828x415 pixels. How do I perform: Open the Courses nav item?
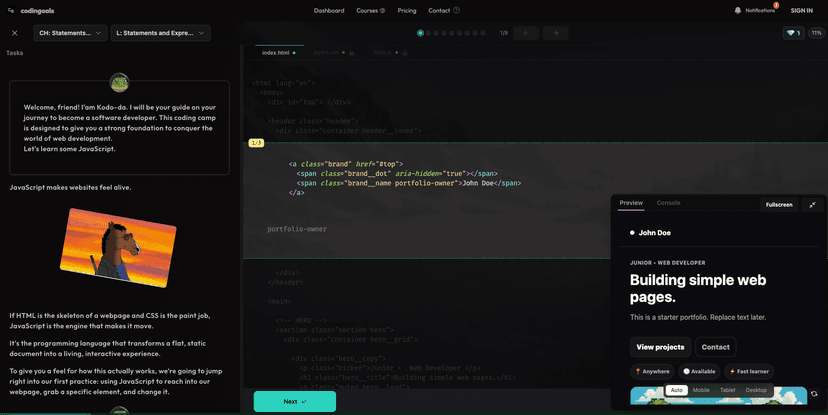point(367,11)
